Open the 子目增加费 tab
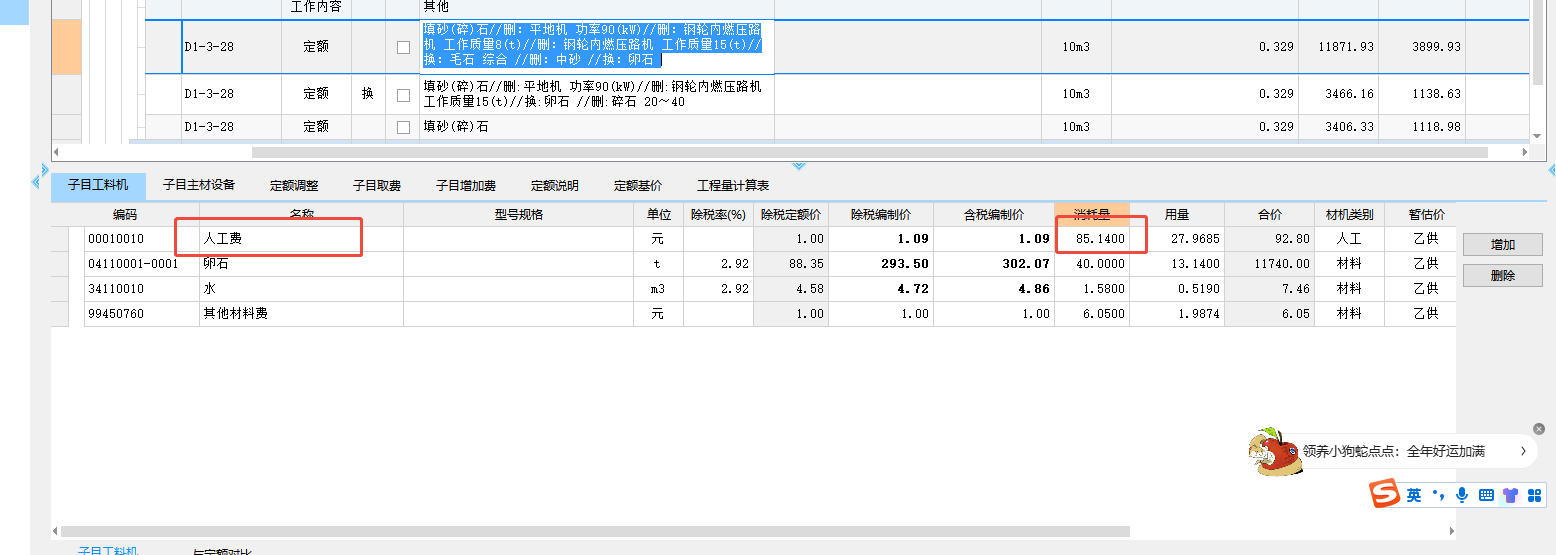The height and width of the screenshot is (555, 1556). pos(466,186)
